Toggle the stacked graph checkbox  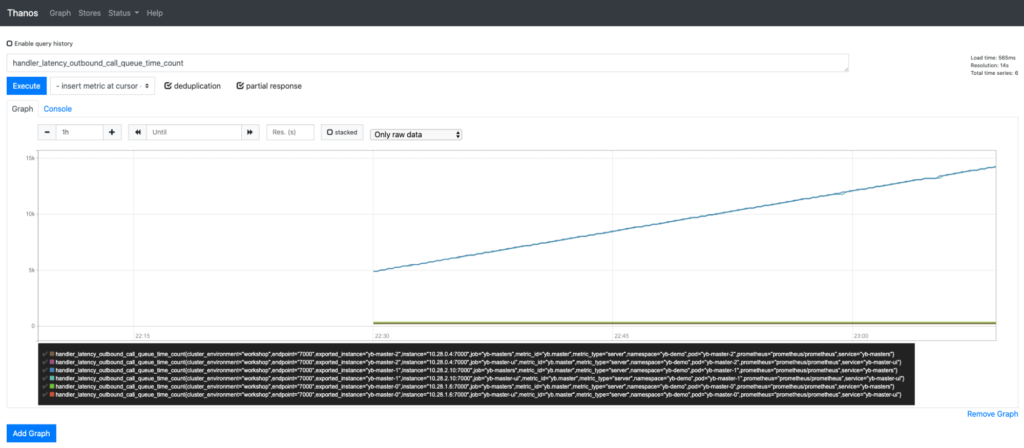click(330, 132)
